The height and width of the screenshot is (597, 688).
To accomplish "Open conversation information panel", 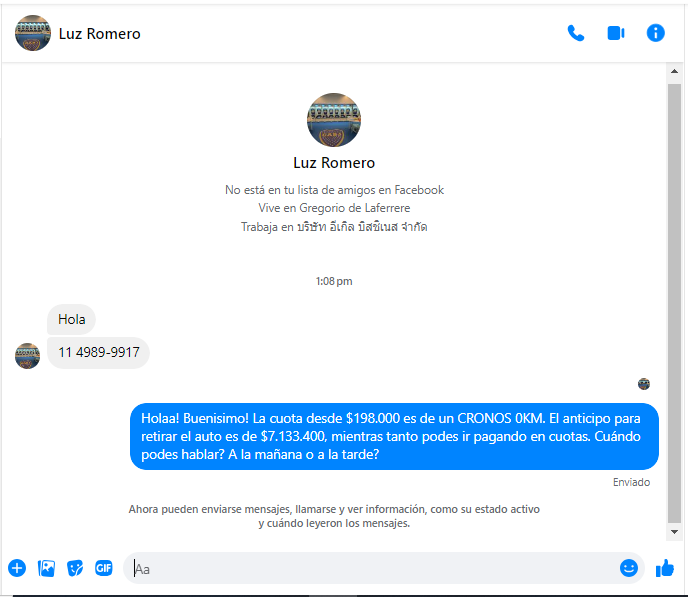I will point(656,33).
